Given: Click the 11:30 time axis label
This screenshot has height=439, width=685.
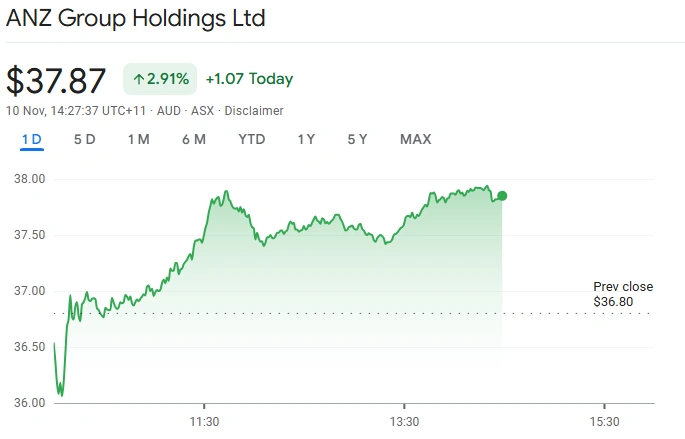Looking at the screenshot, I should [204, 421].
